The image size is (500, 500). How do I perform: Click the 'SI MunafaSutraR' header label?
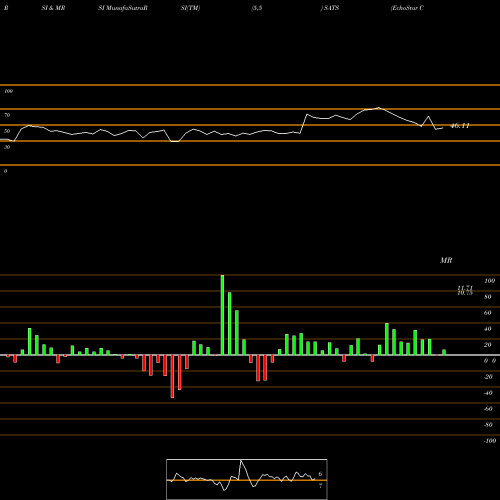point(123,8)
